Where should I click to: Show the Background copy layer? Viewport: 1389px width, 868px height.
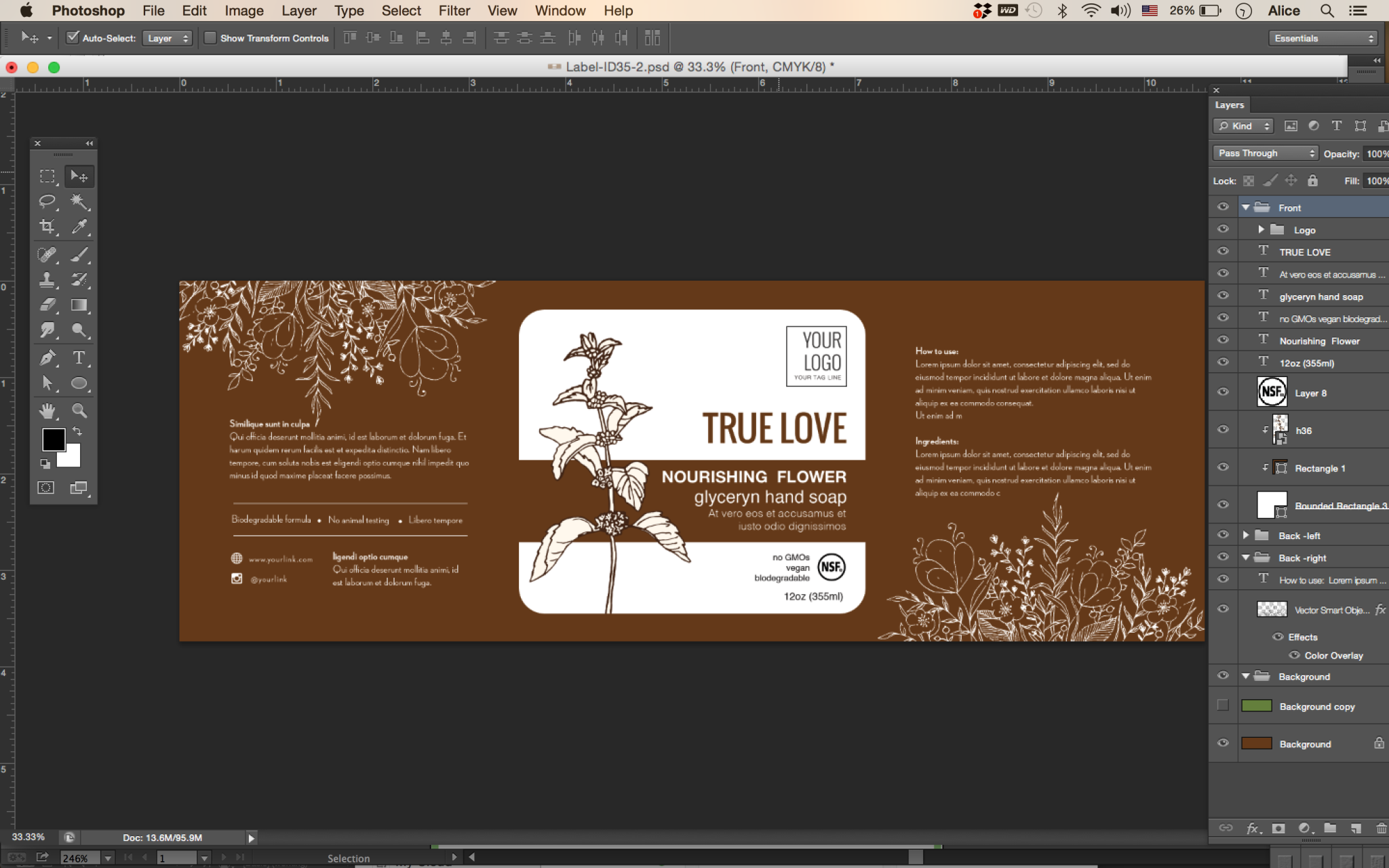(x=1223, y=705)
